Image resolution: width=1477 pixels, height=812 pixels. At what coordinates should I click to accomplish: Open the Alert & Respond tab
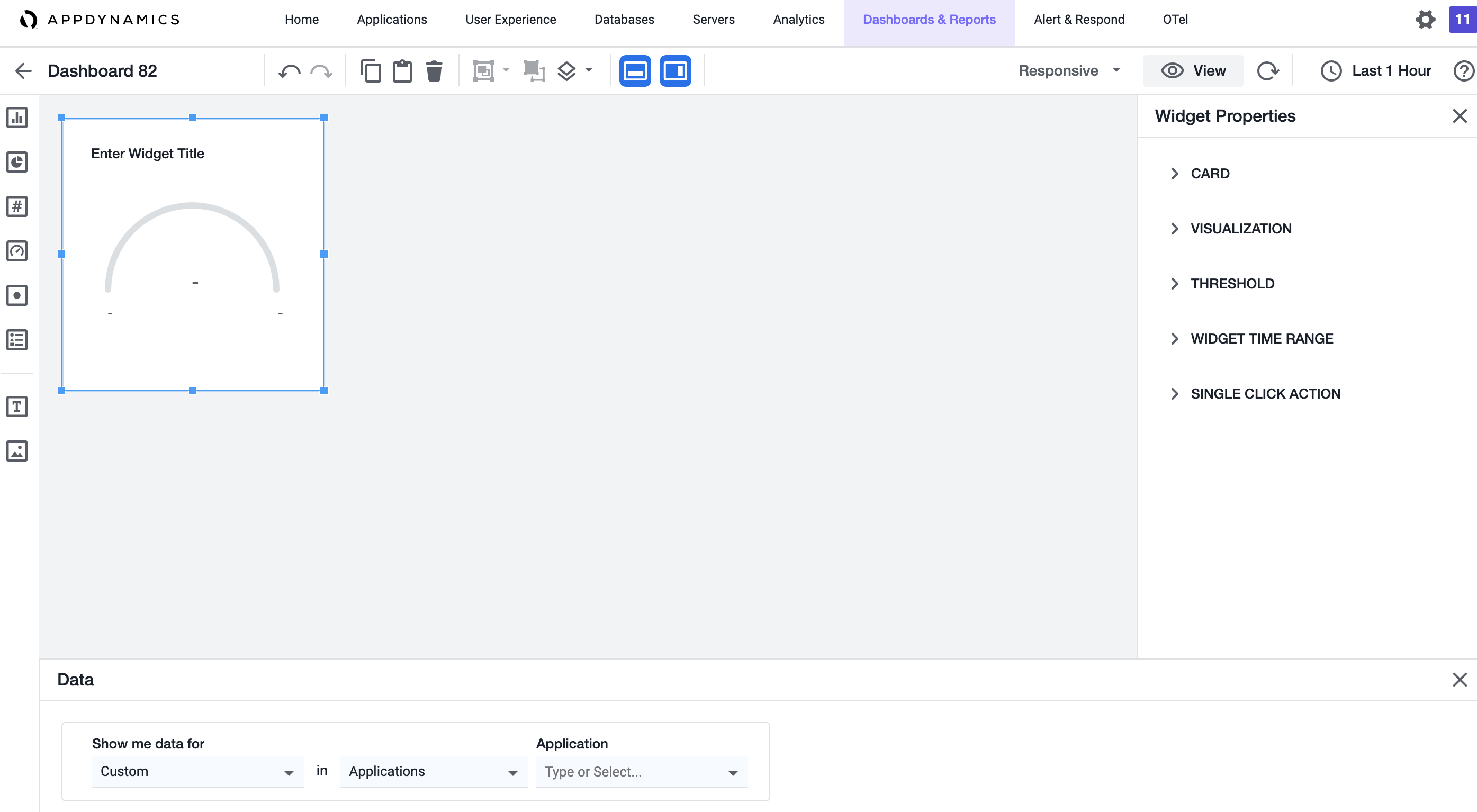coord(1079,20)
